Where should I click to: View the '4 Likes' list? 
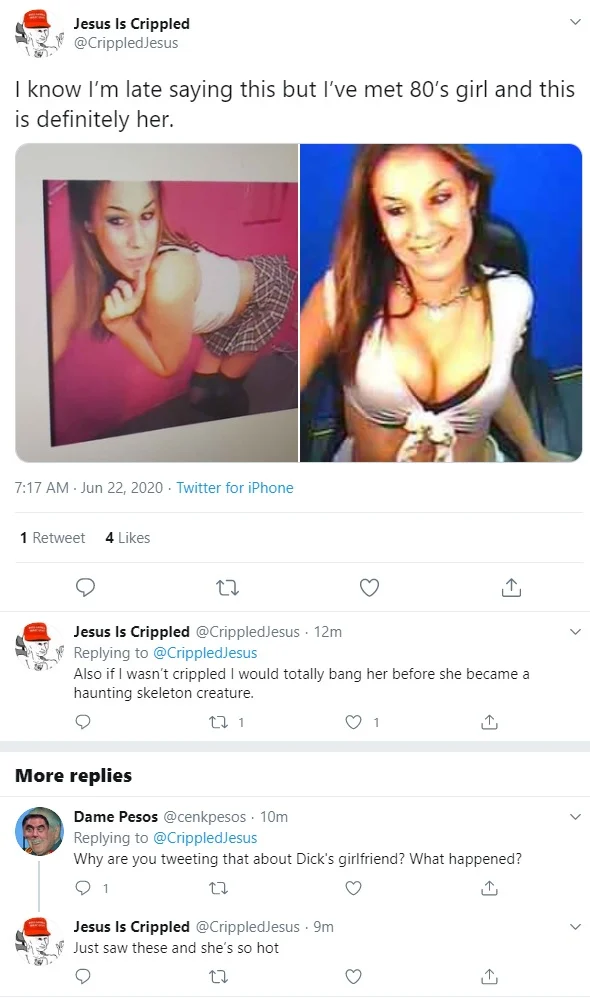tap(128, 538)
